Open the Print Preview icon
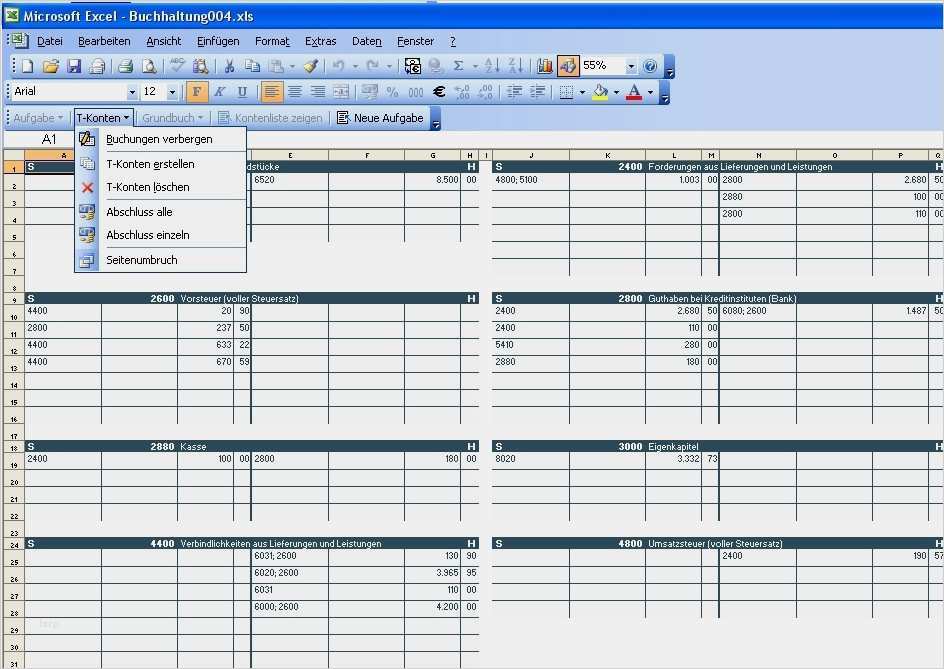944x669 pixels. click(x=149, y=66)
